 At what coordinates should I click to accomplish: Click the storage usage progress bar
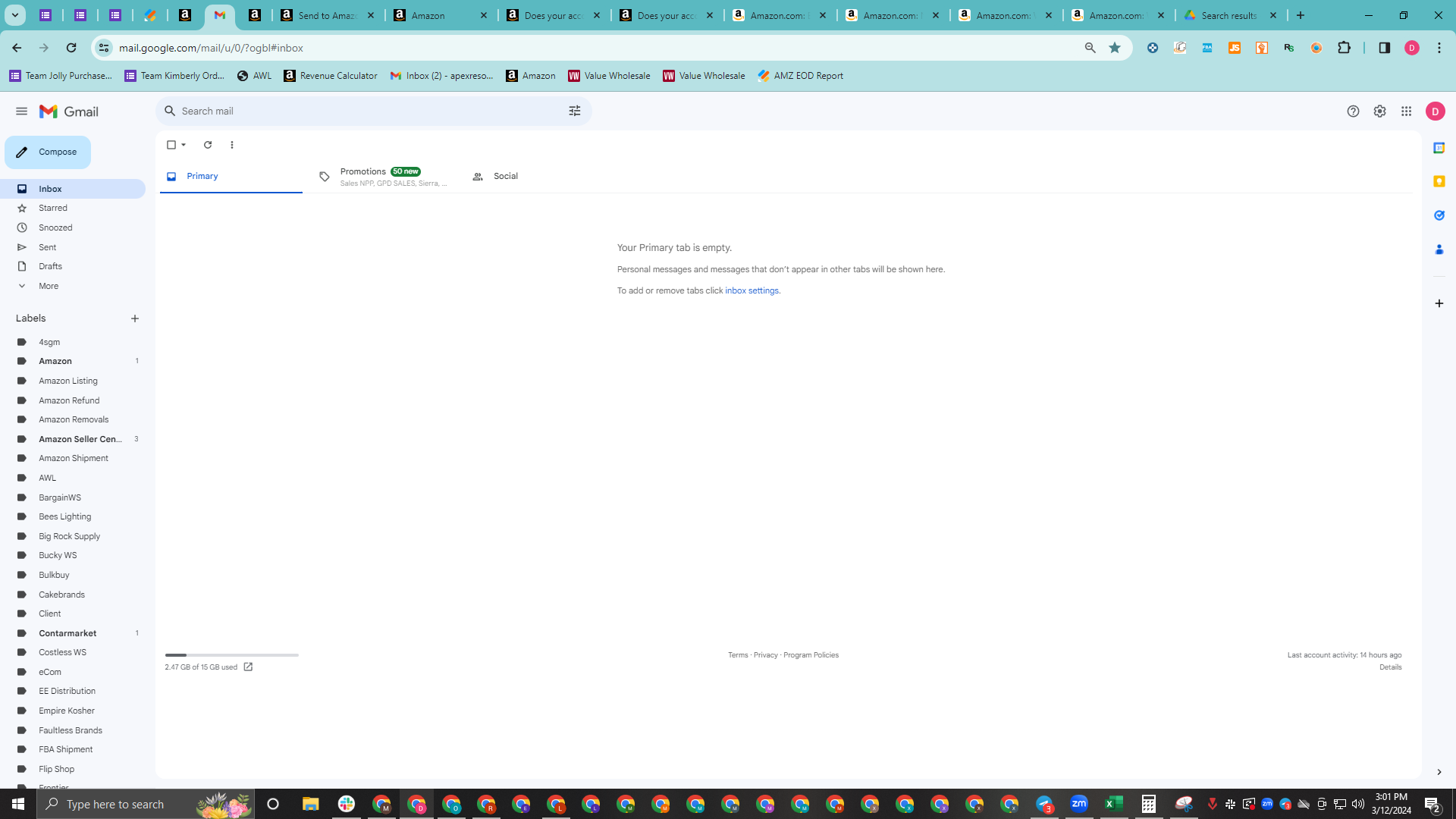[x=231, y=655]
